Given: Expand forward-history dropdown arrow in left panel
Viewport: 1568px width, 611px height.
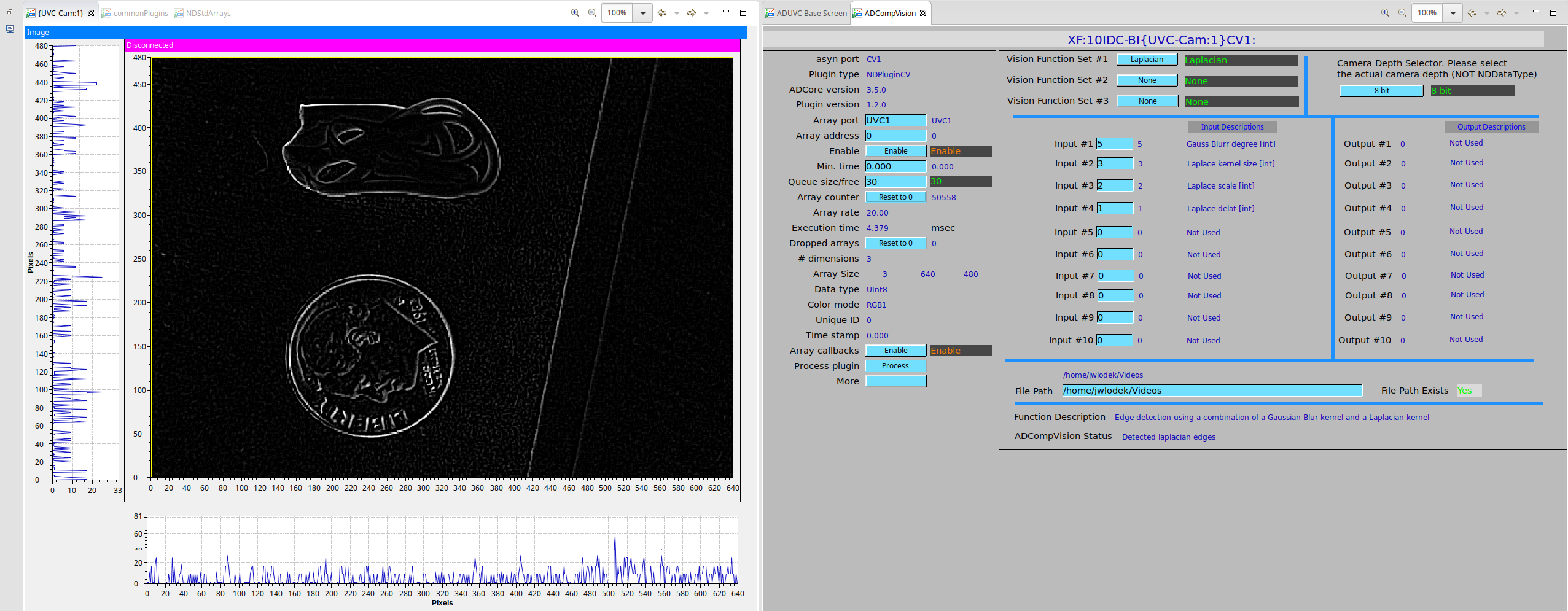Looking at the screenshot, I should [706, 13].
